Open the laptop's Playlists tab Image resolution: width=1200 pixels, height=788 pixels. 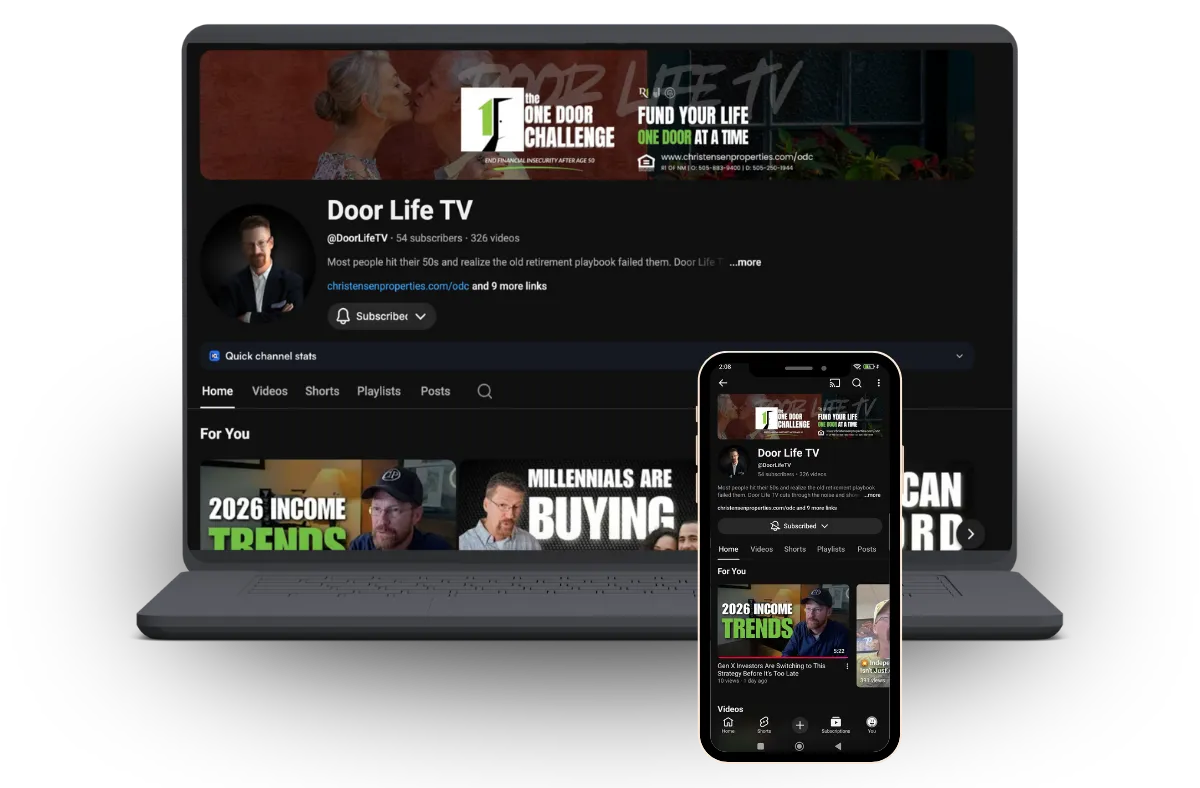(x=379, y=391)
